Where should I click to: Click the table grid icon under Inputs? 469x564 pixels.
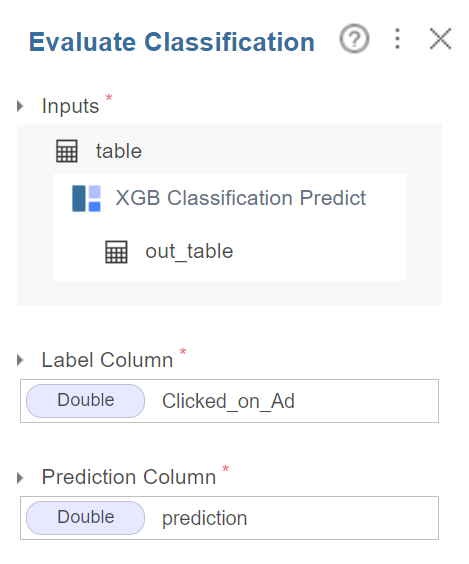click(67, 151)
